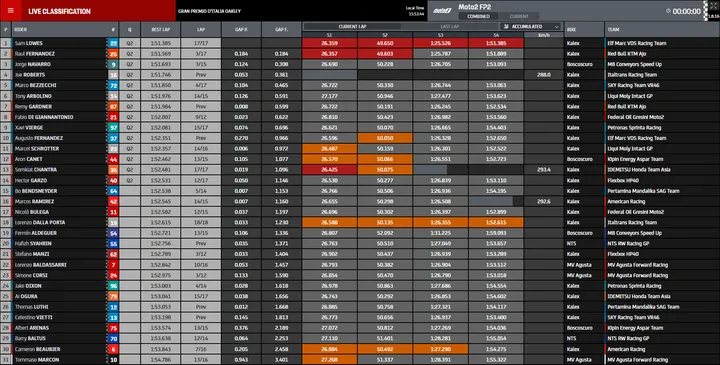720x365 pixels.
Task: Click NTS bike label in Syahrin's row
Action: click(571, 244)
